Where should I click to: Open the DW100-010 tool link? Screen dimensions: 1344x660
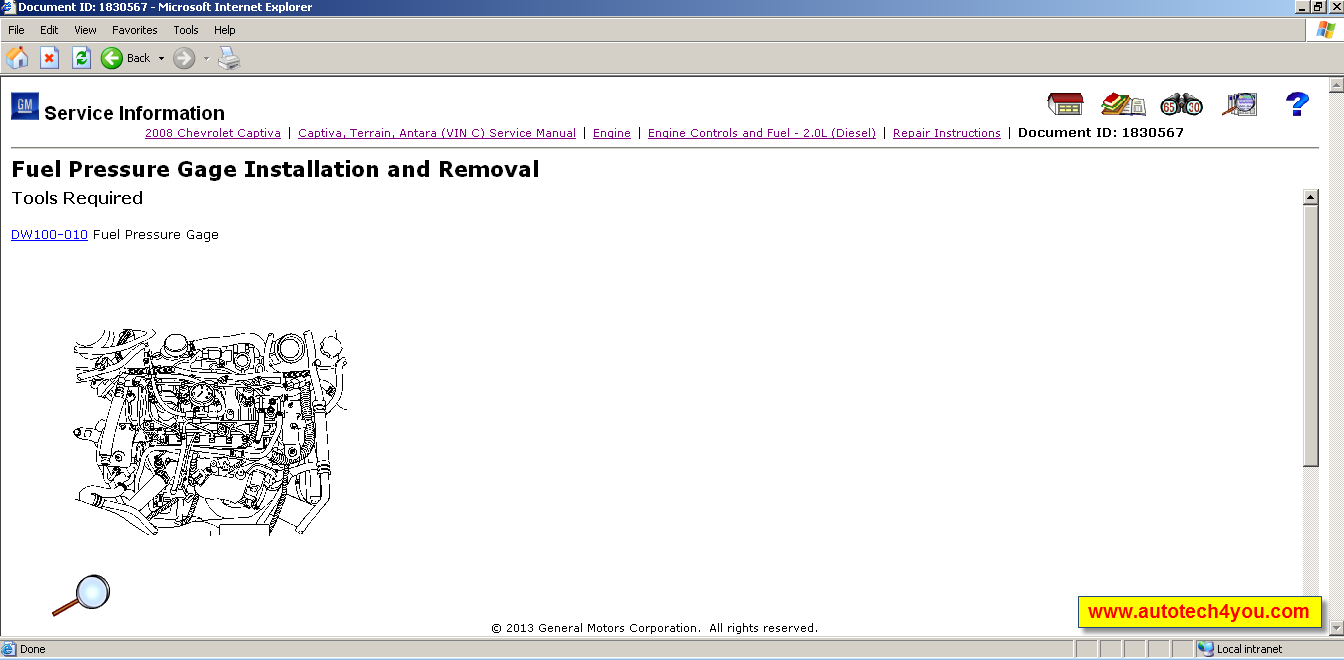pyautogui.click(x=49, y=235)
